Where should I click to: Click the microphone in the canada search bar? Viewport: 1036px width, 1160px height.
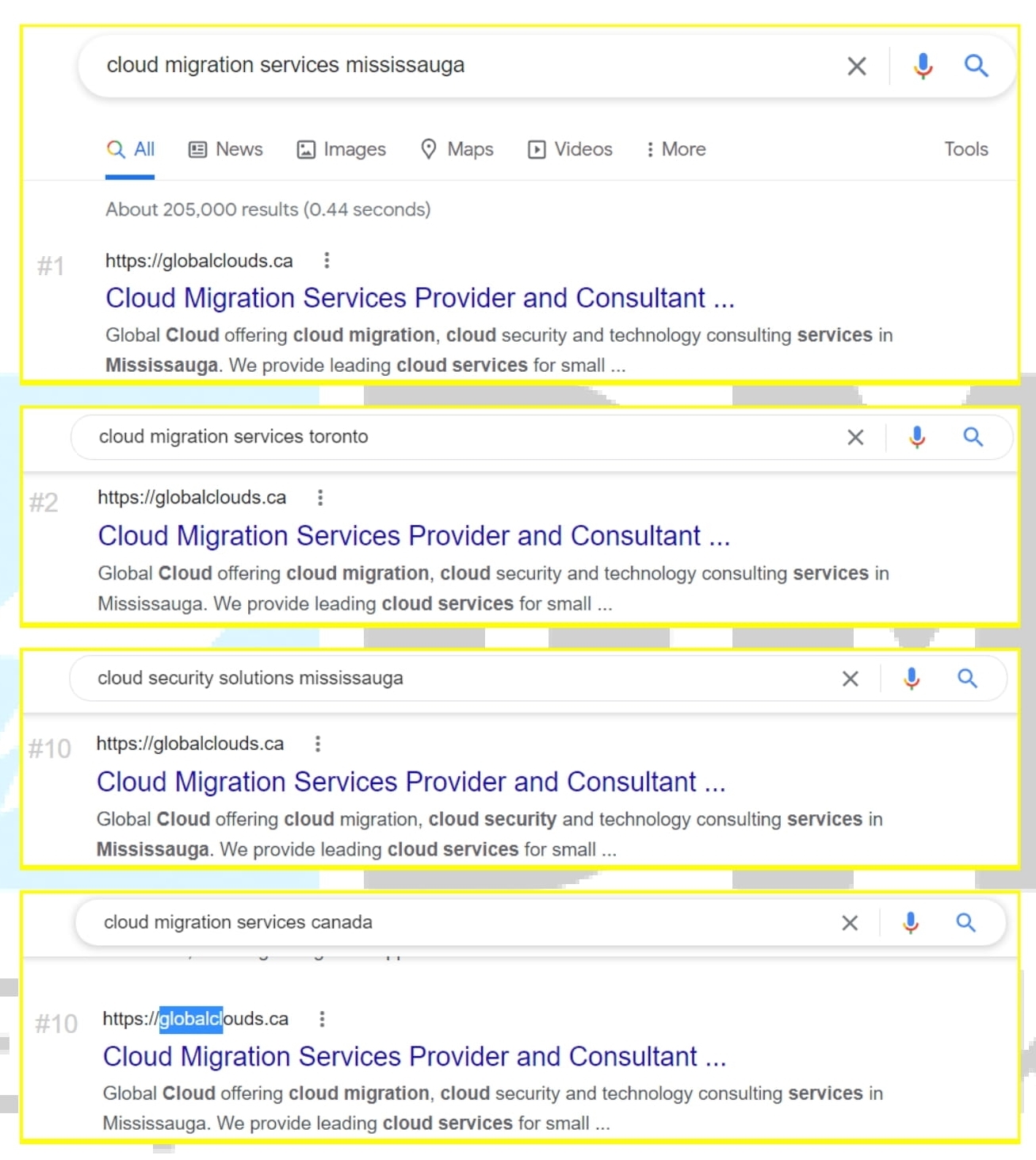point(911,923)
